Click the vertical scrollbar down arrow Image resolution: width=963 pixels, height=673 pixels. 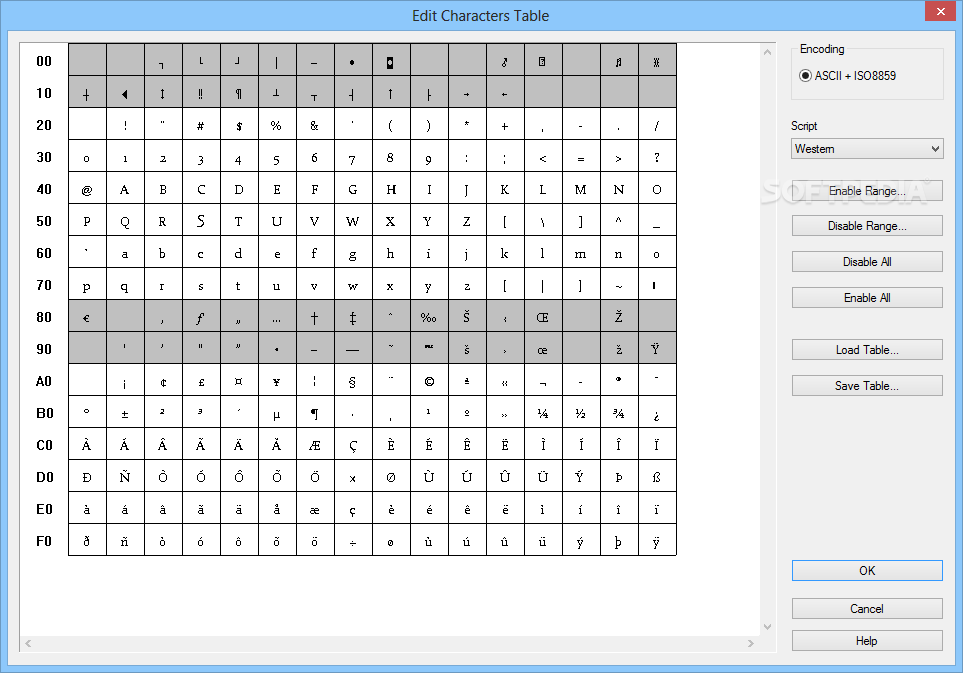(768, 627)
